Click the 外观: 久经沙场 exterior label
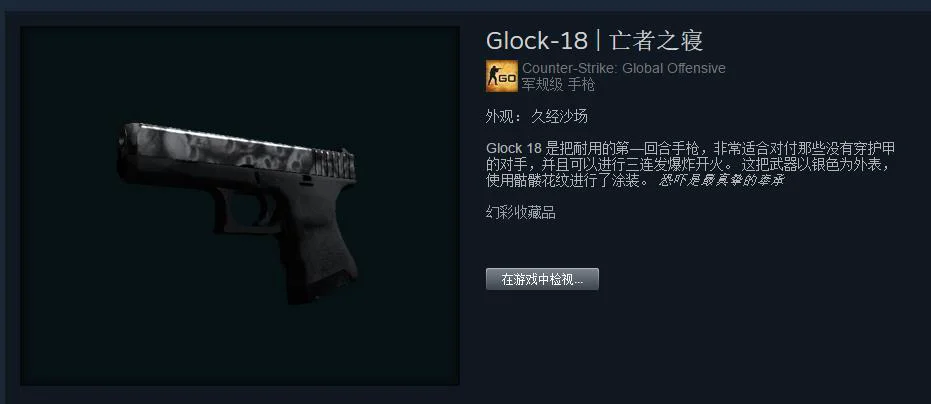This screenshot has height=404, width=931. (537, 116)
